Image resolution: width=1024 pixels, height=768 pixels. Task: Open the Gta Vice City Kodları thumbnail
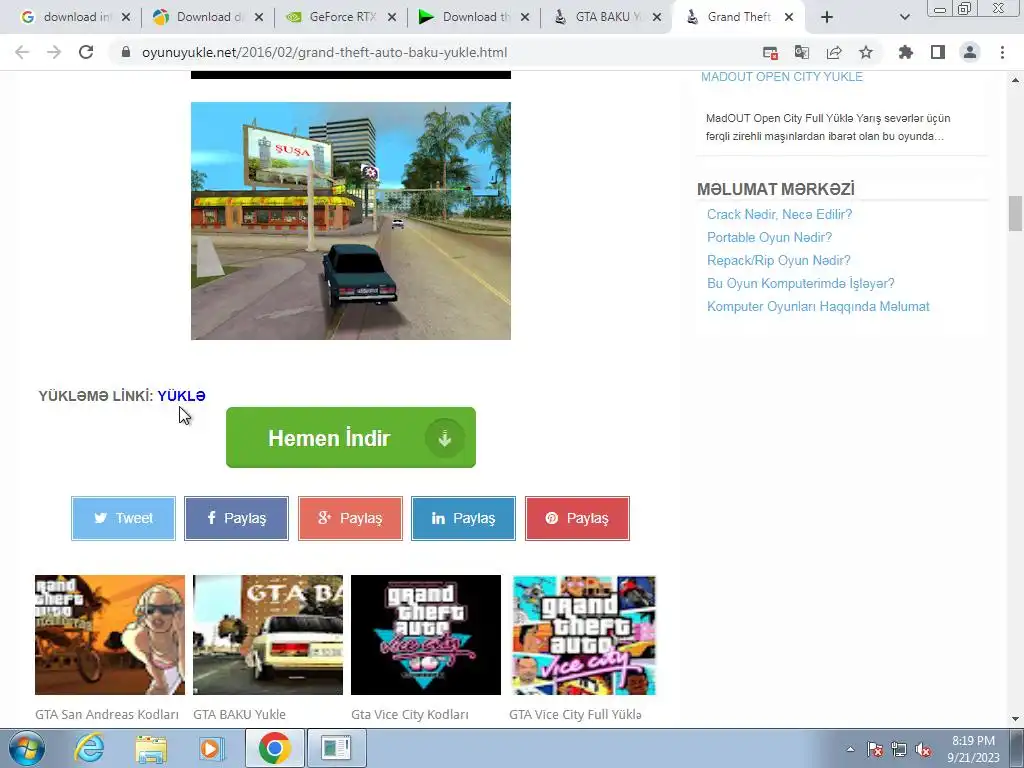[426, 635]
